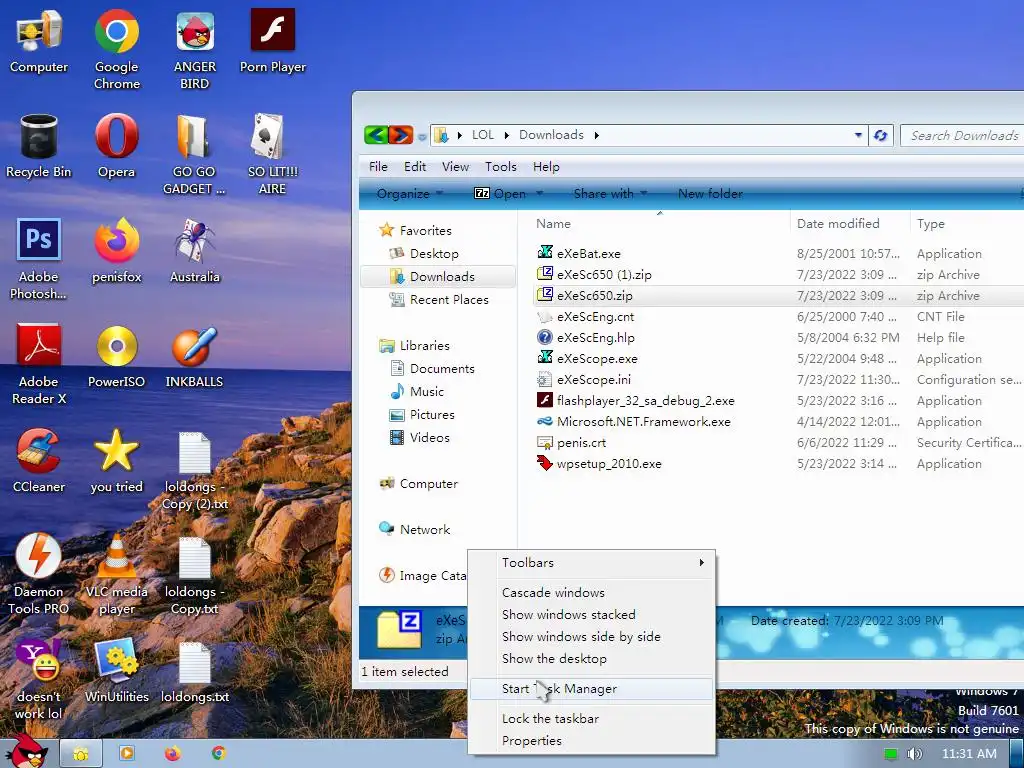This screenshot has width=1024, height=768.
Task: Expand the Organize dropdown
Action: tap(409, 193)
